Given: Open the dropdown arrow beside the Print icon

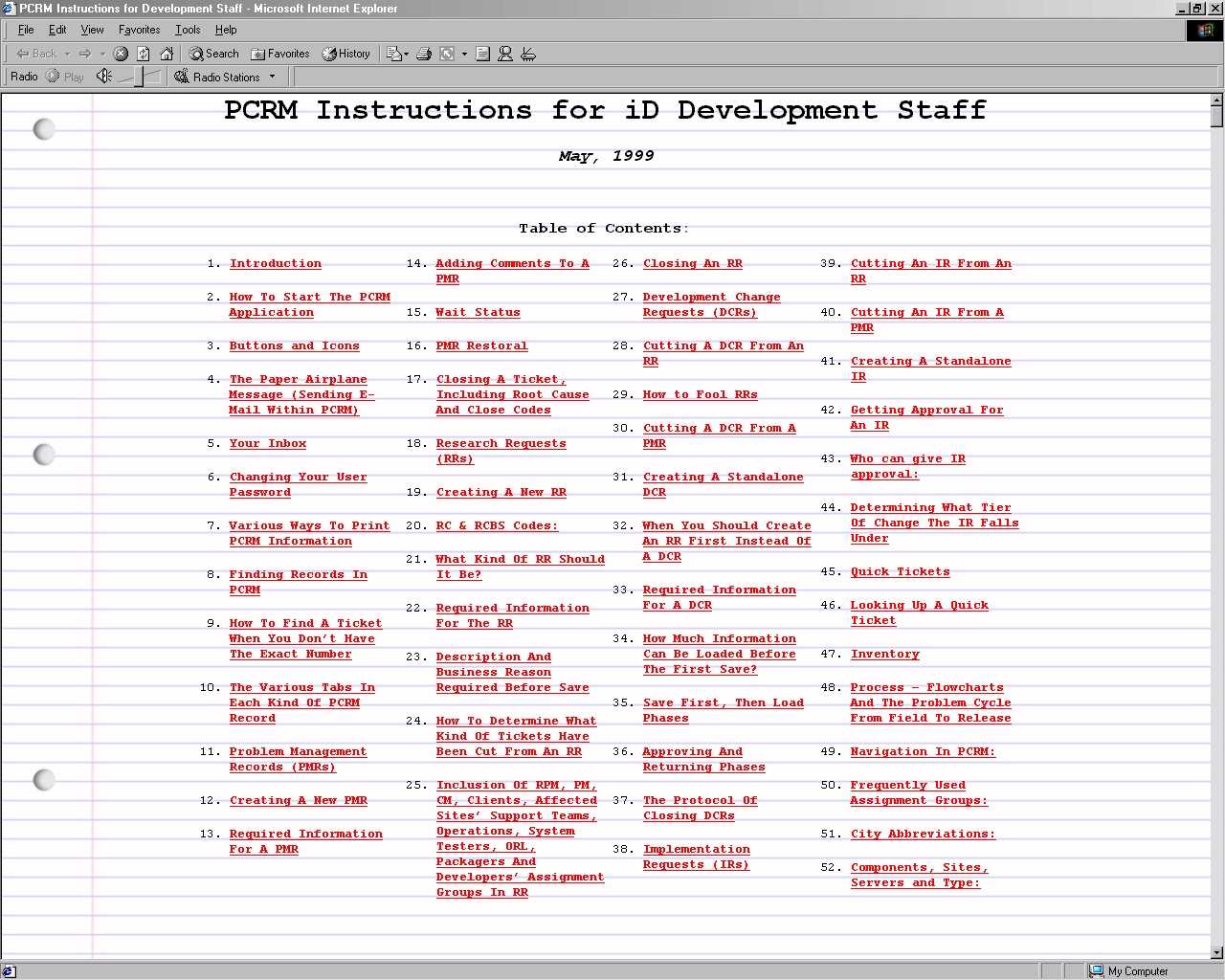Looking at the screenshot, I should [464, 54].
